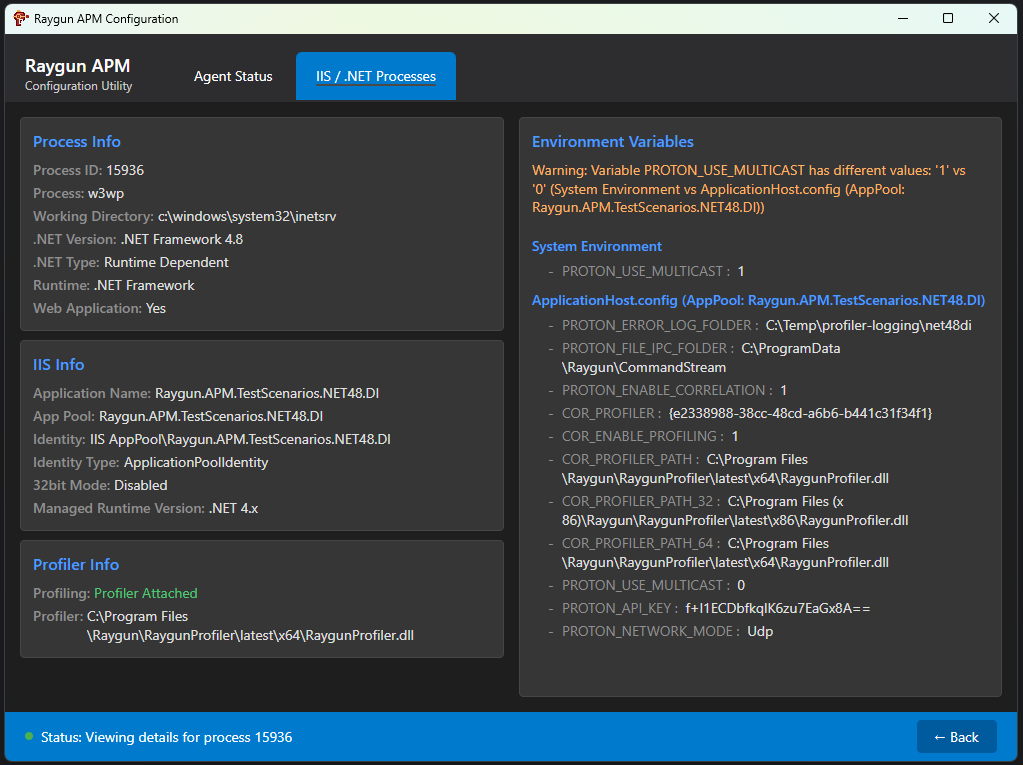Click the COR_PROFILER_PATH_32 variable name
The width and height of the screenshot is (1023, 765).
pos(637,502)
